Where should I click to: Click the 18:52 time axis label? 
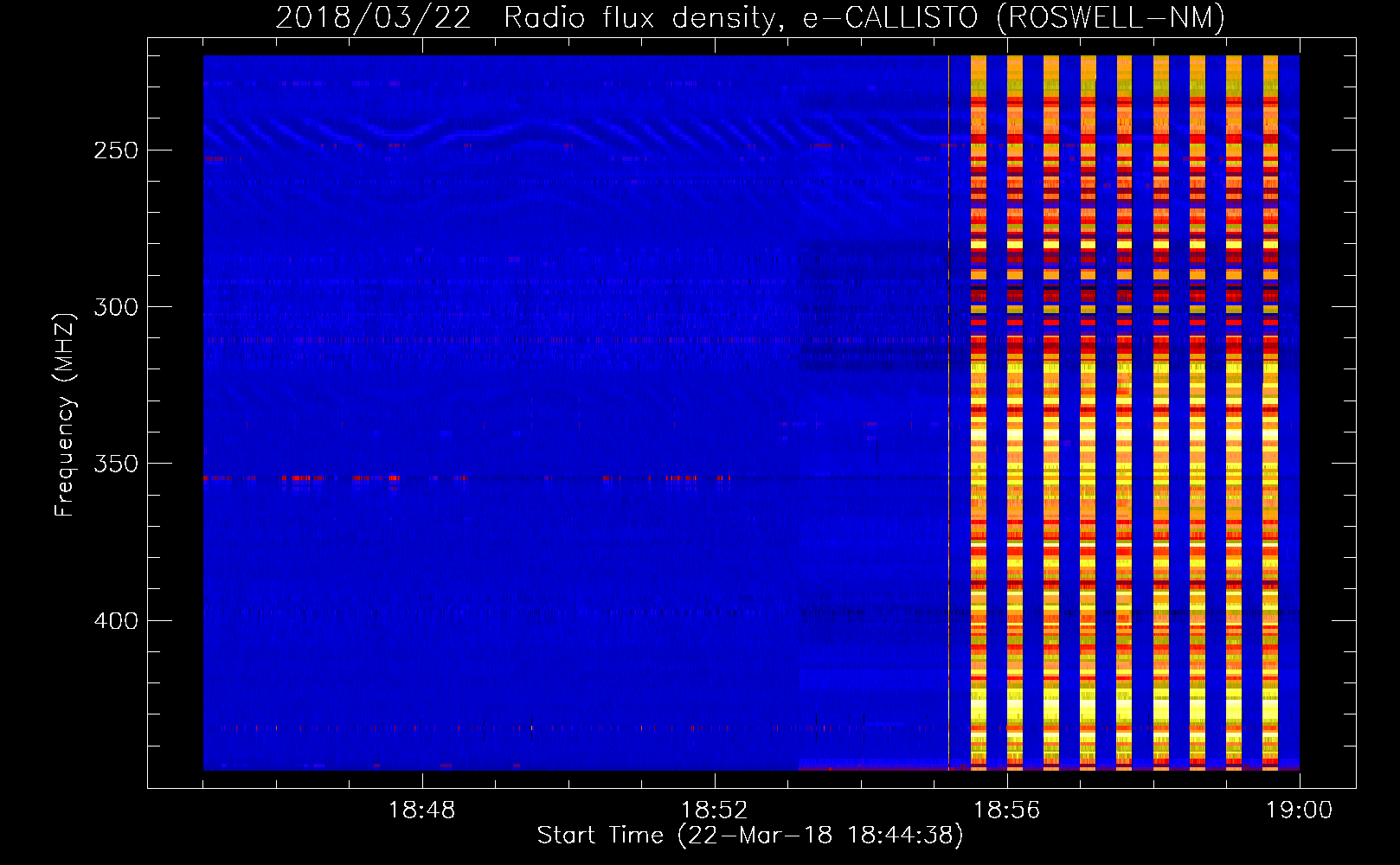tap(715, 811)
